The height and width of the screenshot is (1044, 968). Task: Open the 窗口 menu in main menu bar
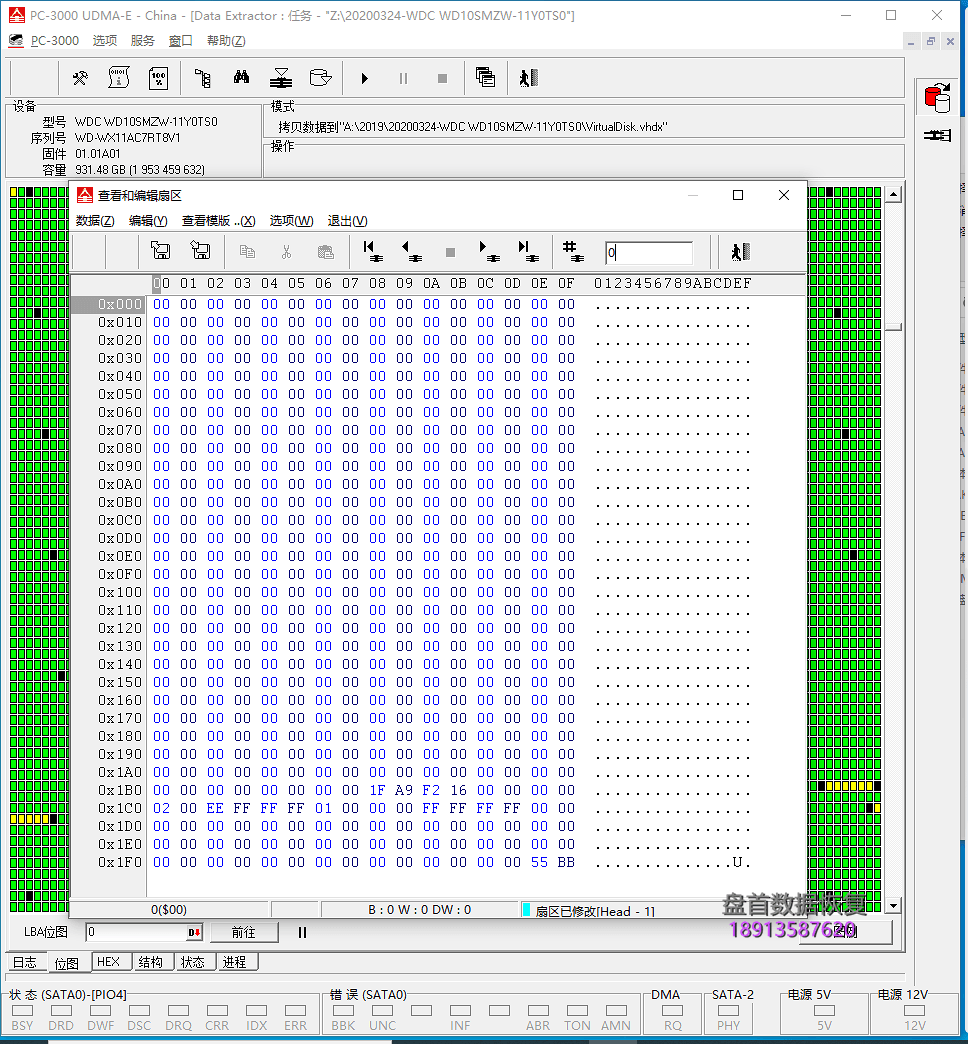pos(180,41)
